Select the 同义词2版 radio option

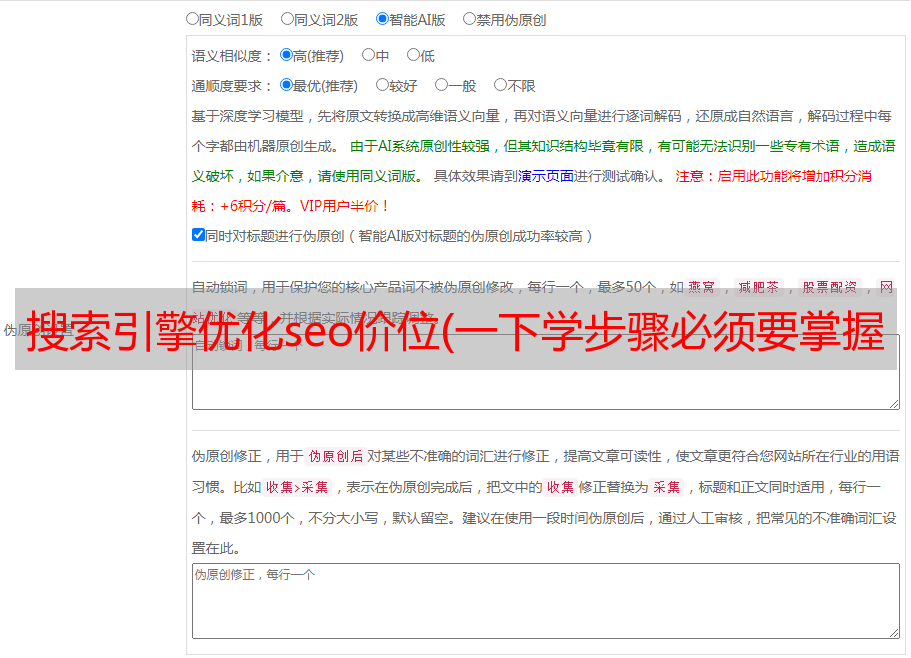pos(287,19)
